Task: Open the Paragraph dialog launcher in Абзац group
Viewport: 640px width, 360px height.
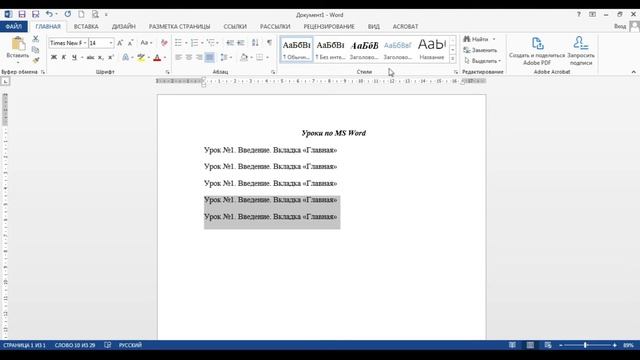Action: (273, 72)
